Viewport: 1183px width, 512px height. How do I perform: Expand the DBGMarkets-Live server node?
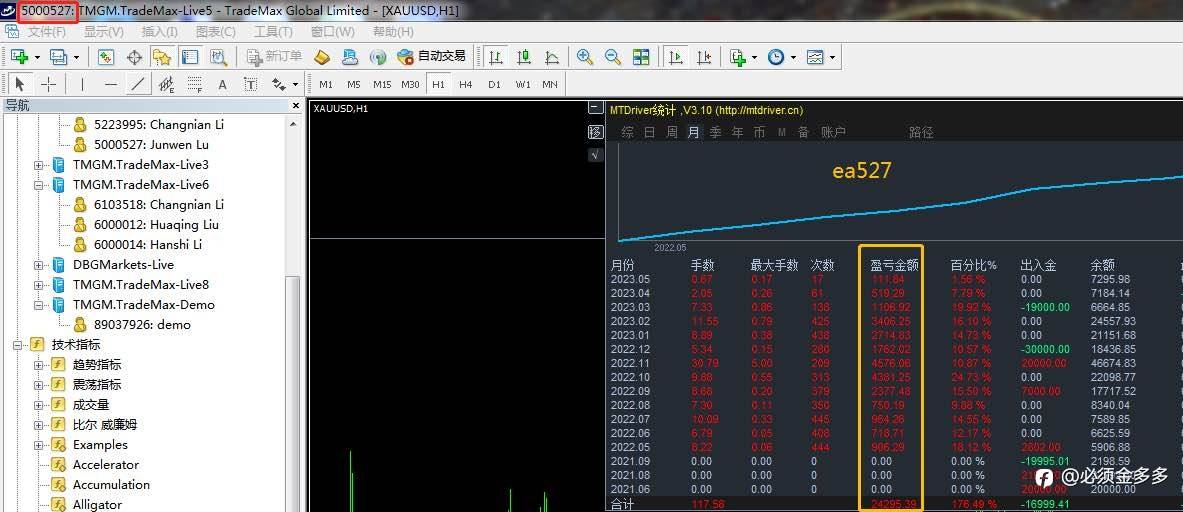tap(38, 265)
